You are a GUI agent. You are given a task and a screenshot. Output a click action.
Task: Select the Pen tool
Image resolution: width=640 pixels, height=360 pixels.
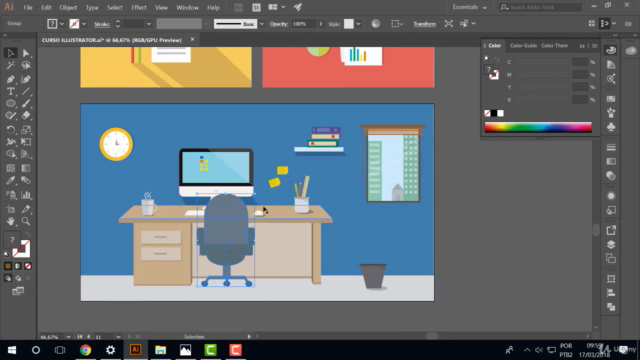pos(11,79)
